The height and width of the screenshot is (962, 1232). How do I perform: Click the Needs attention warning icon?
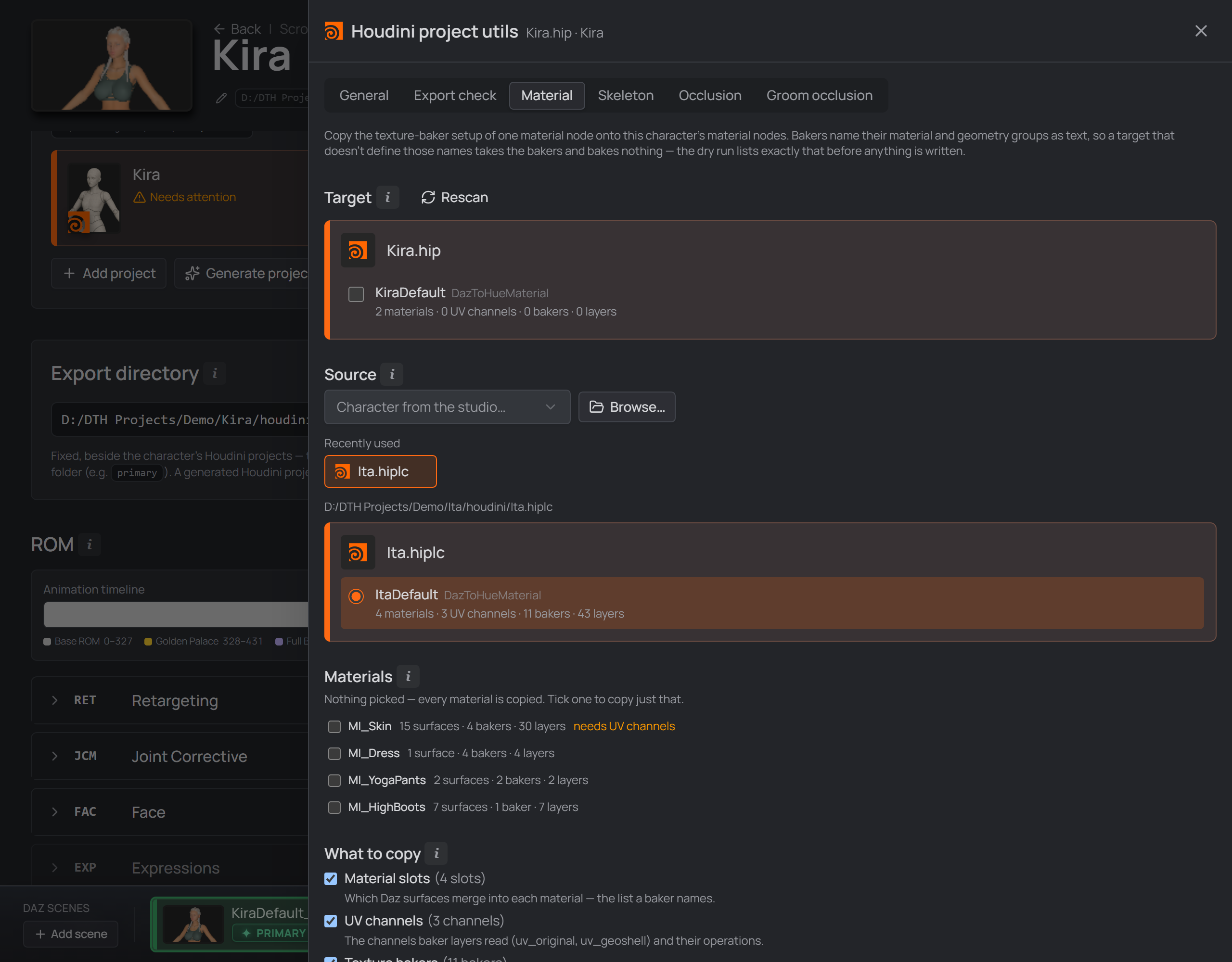pos(140,197)
